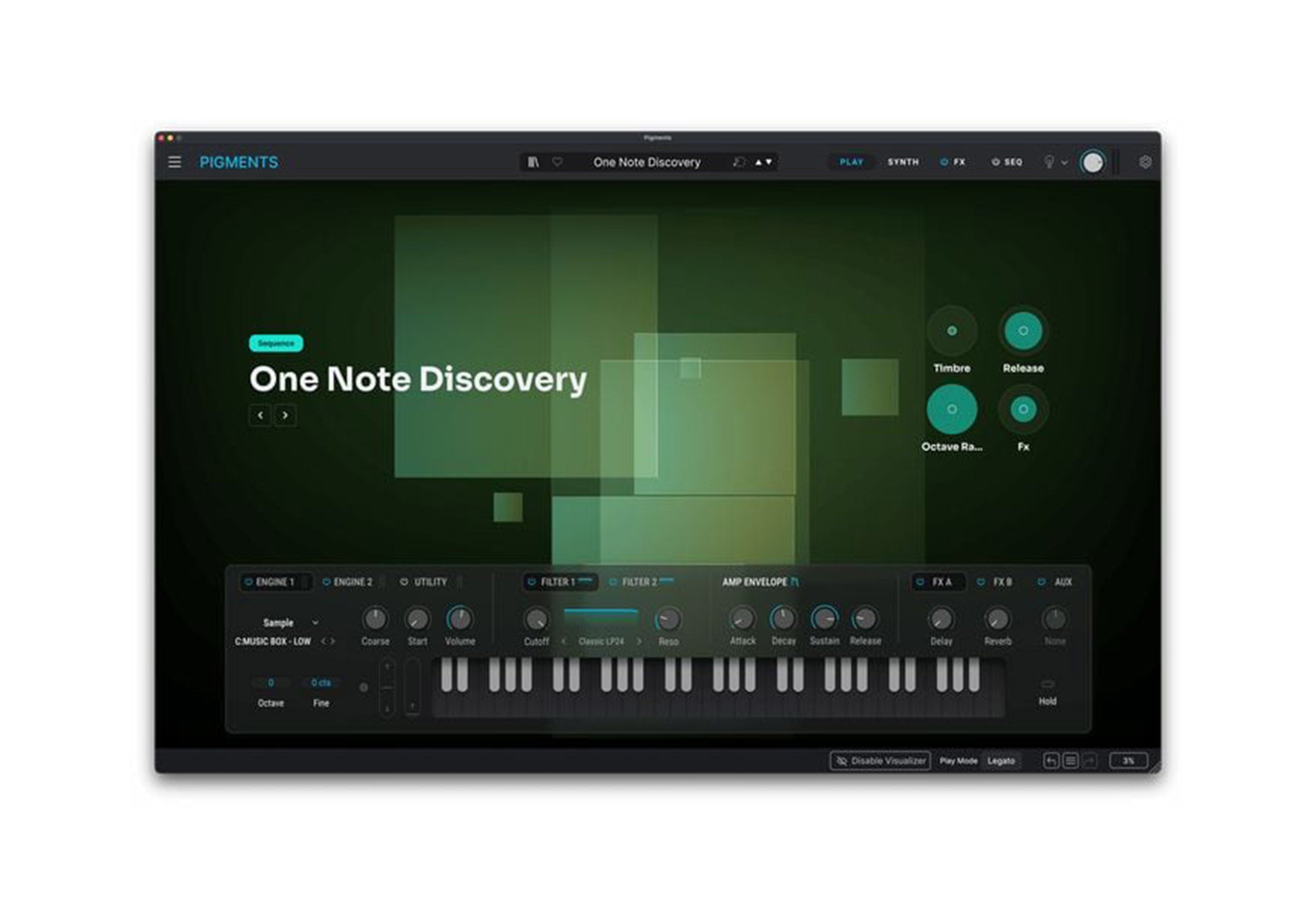1316x921 pixels.
Task: Open the preset library browser icon
Action: [533, 162]
